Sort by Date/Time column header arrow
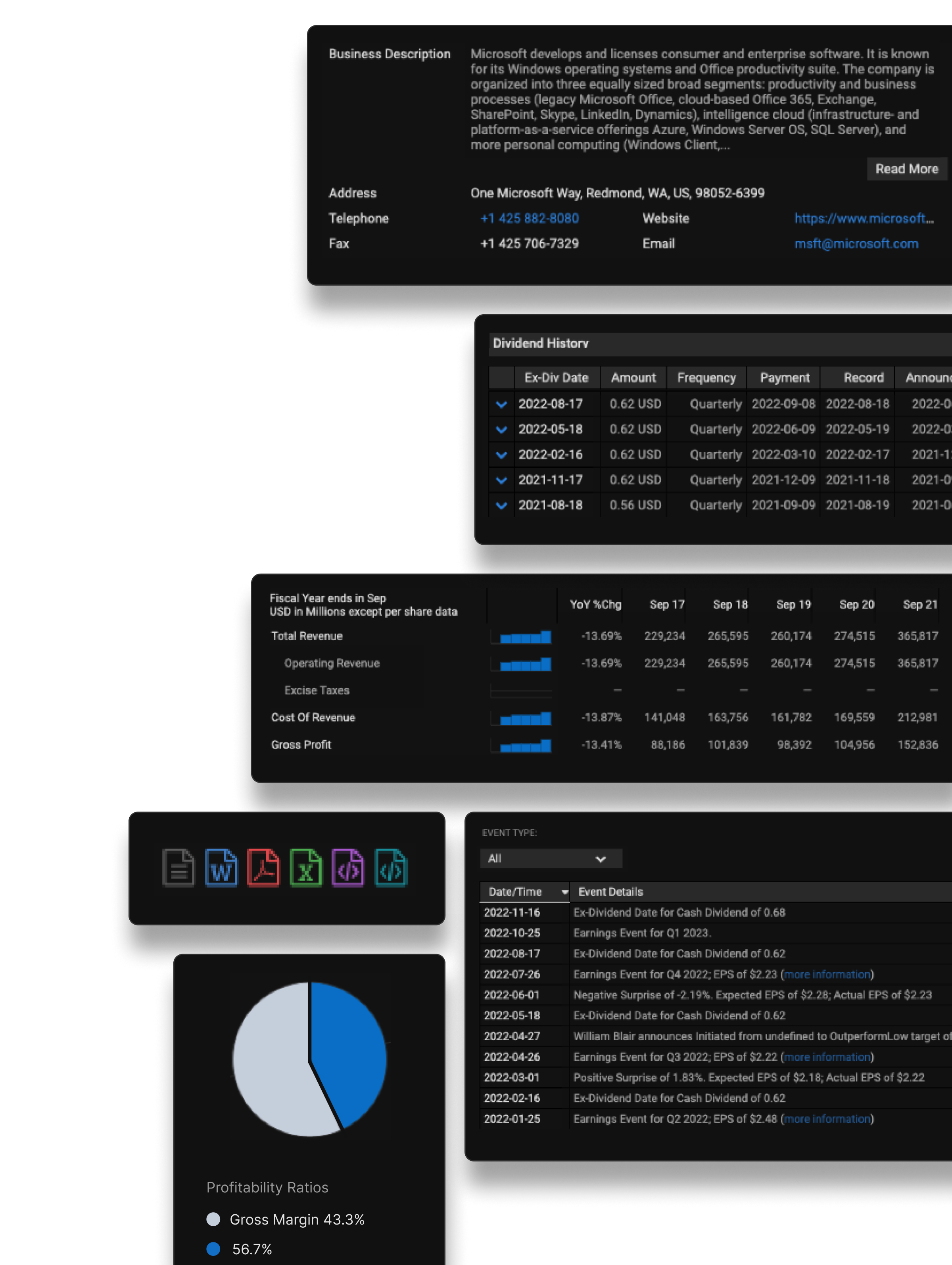The width and height of the screenshot is (952, 1265). tap(564, 892)
